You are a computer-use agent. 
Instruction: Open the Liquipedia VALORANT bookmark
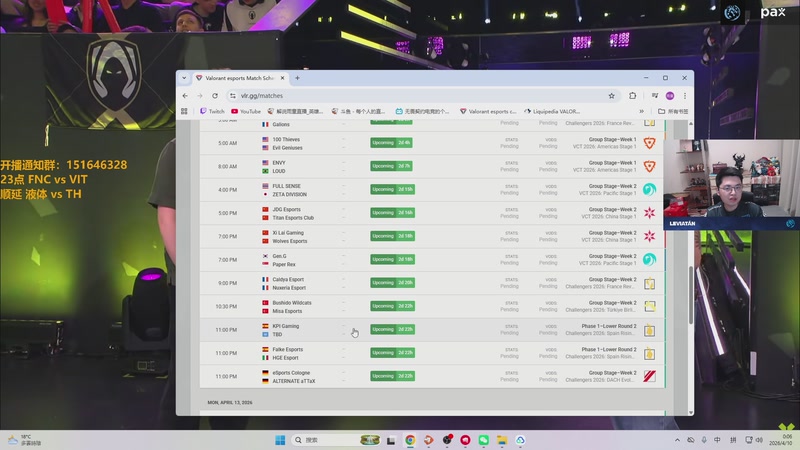552,111
